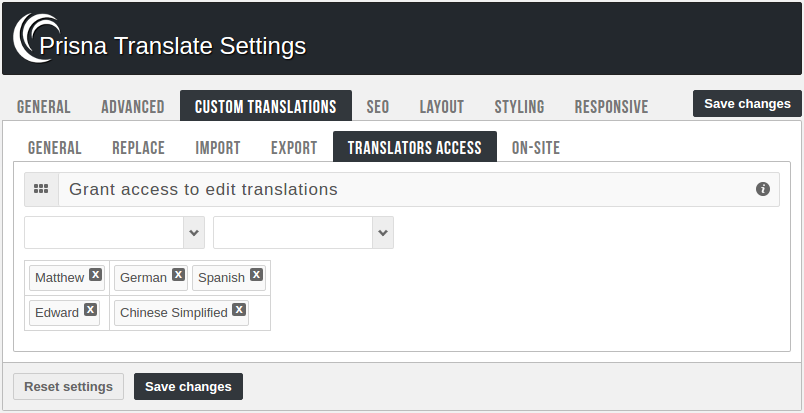Click the bottom Save changes button
This screenshot has height=413, width=804.
coord(188,387)
